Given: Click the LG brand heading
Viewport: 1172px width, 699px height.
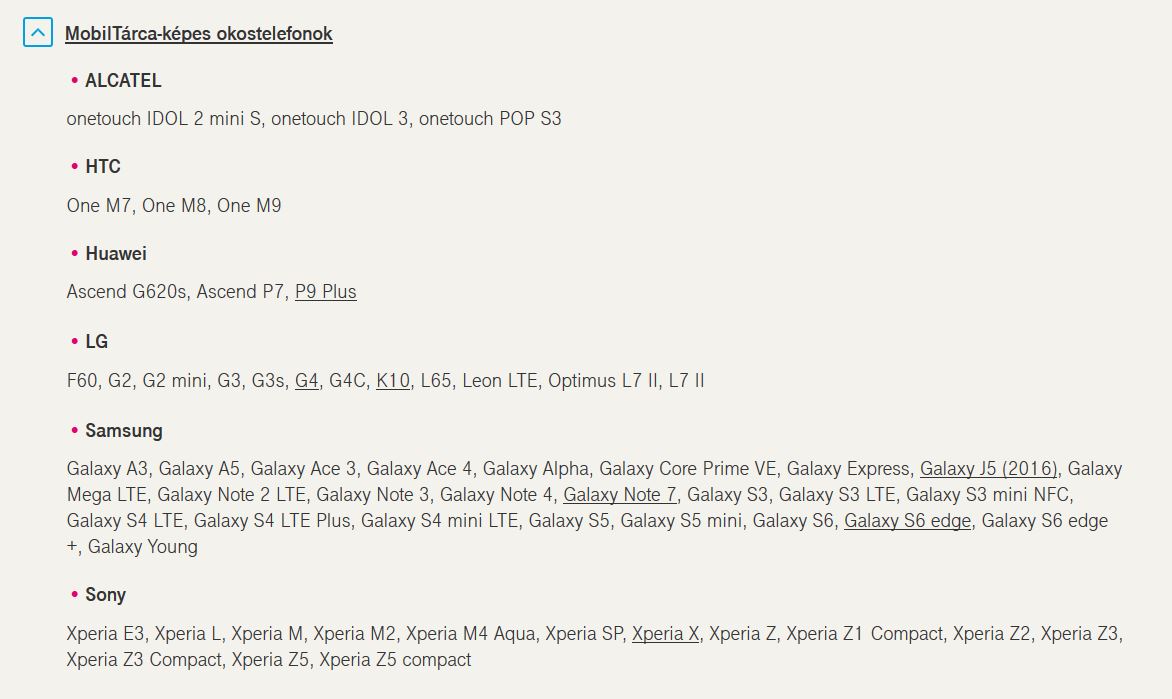Looking at the screenshot, I should (x=96, y=342).
